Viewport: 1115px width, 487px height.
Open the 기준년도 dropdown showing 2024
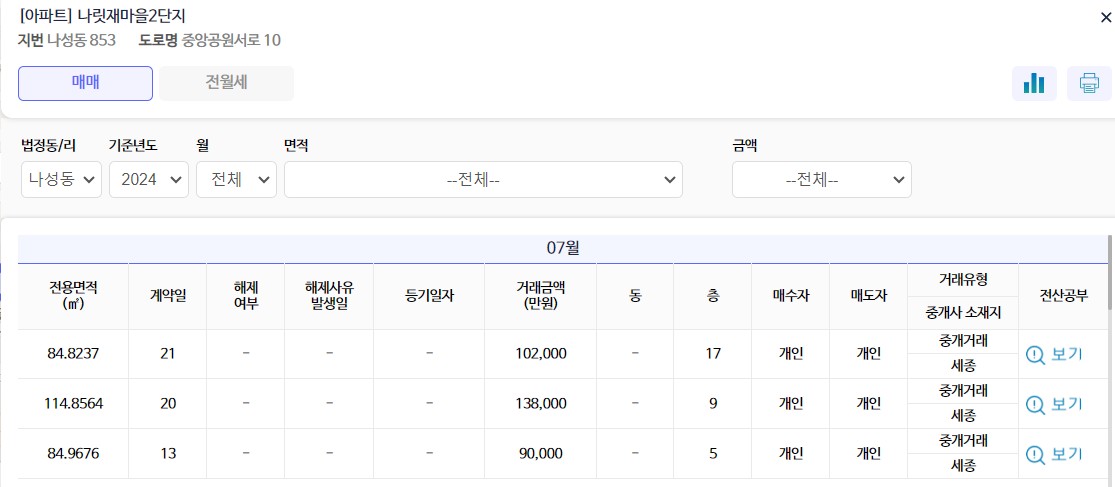149,180
